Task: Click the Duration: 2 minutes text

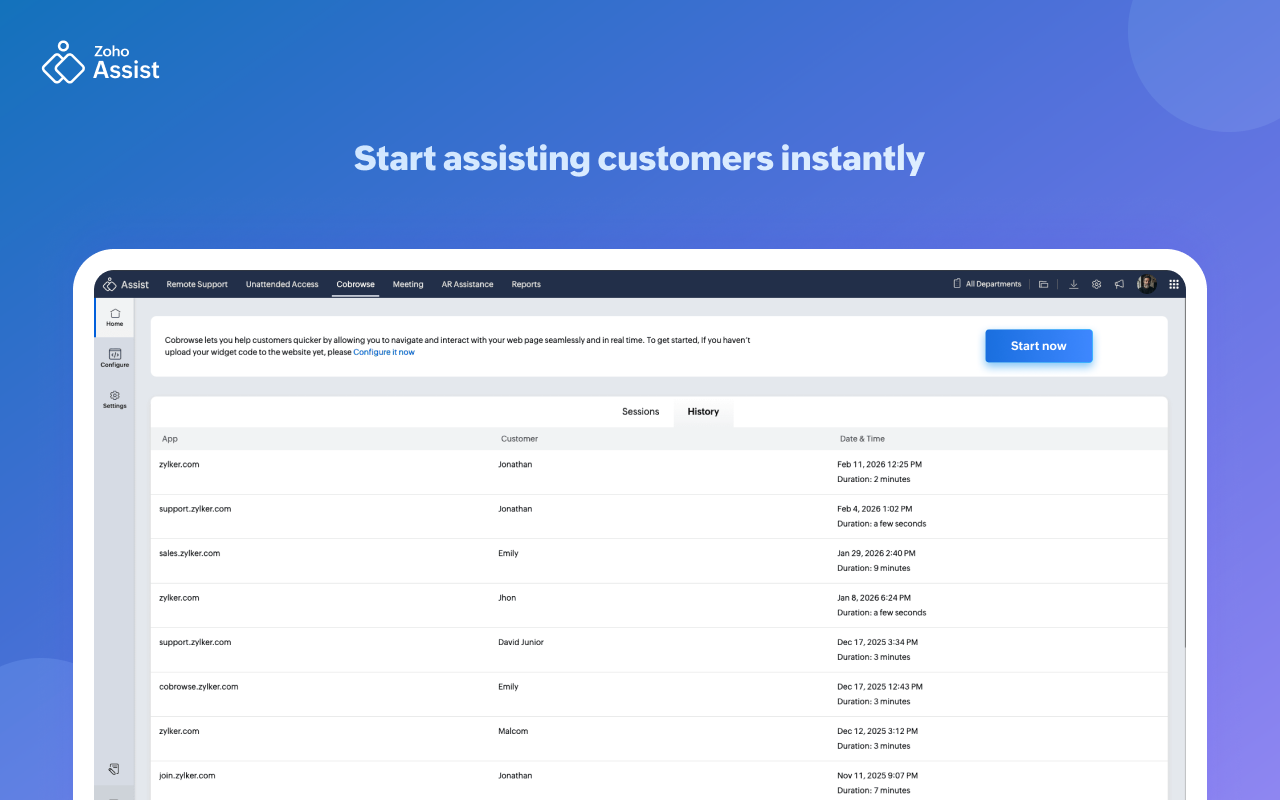Action: coord(874,479)
